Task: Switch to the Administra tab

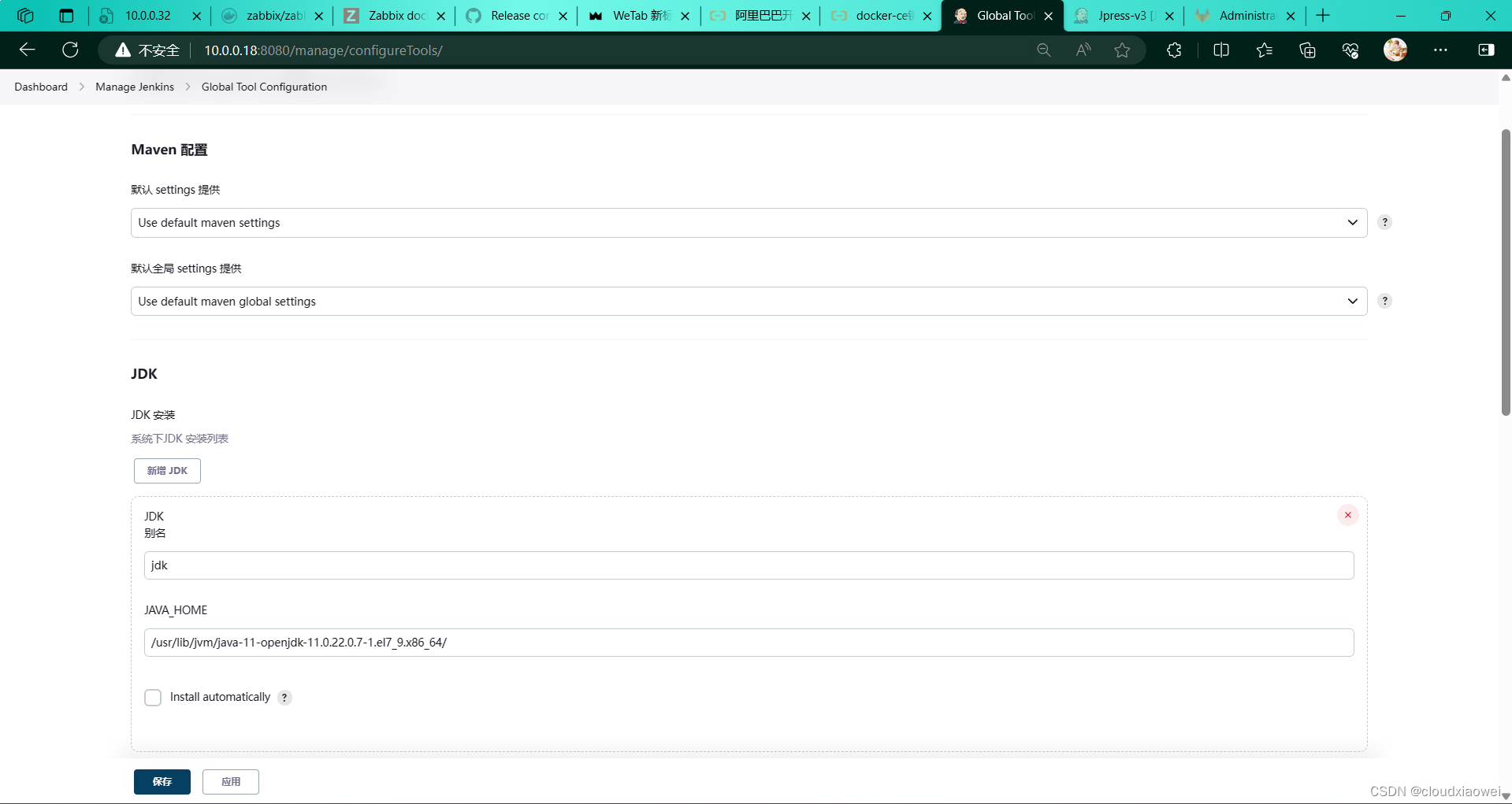Action: click(1245, 16)
